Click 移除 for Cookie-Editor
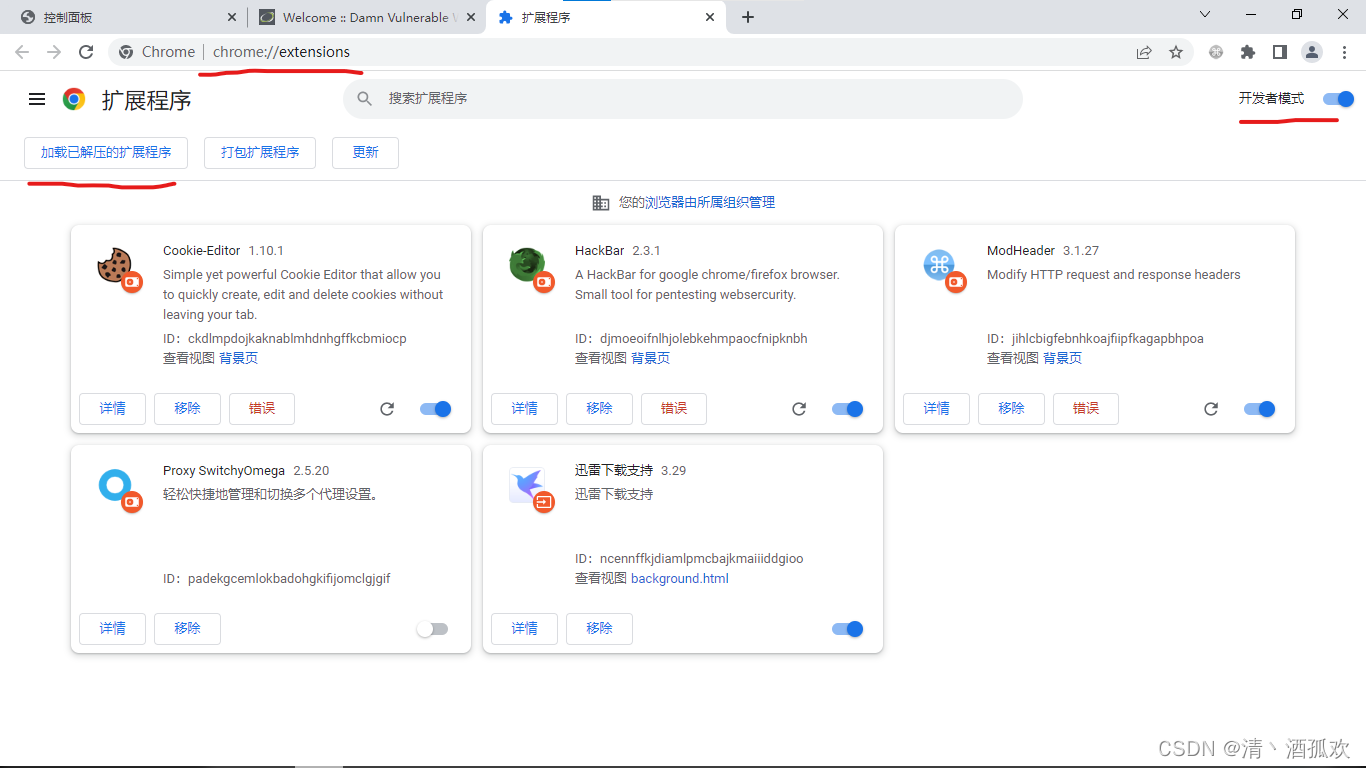Image resolution: width=1366 pixels, height=768 pixels. pos(187,409)
